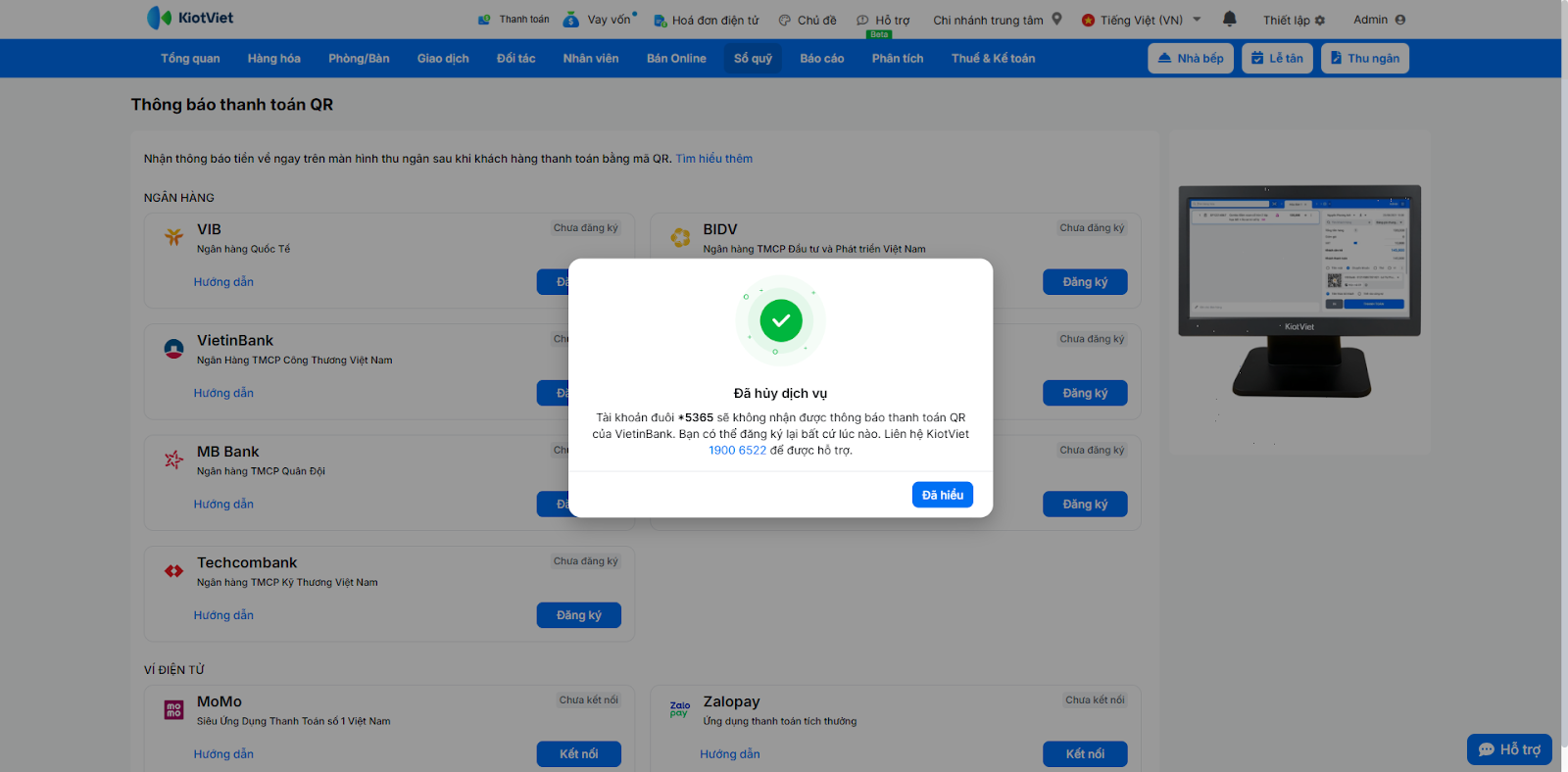Confirm the dialog with Đã hiểu

(943, 495)
